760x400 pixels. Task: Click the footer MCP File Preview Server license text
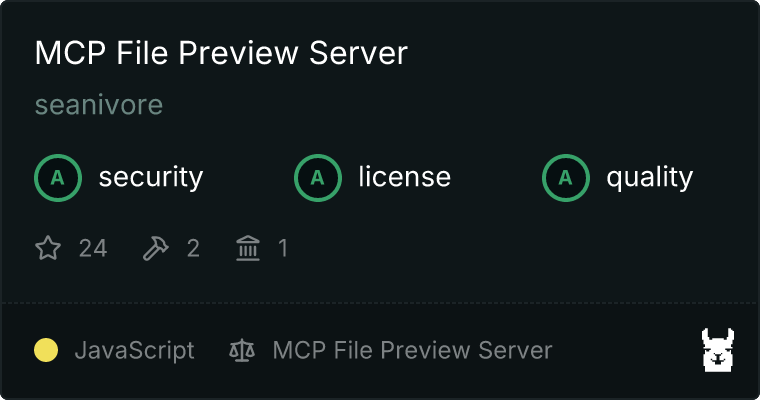tap(412, 350)
